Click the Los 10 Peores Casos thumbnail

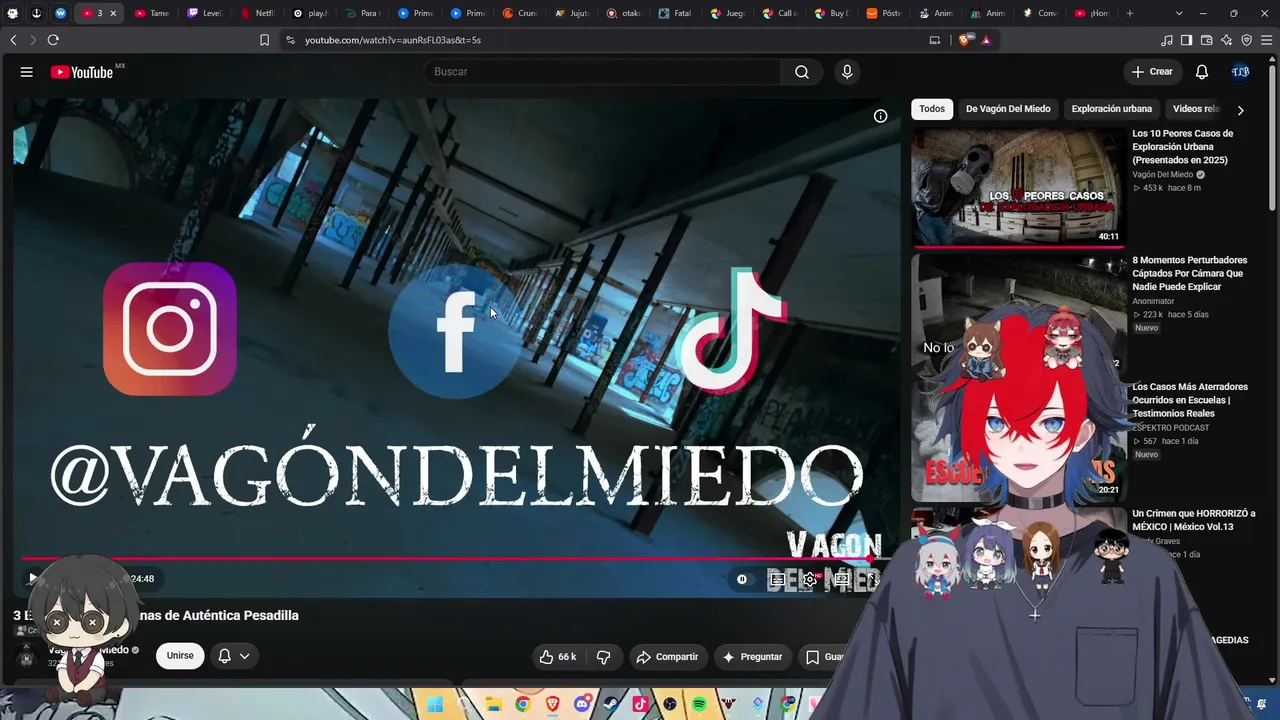[1018, 186]
